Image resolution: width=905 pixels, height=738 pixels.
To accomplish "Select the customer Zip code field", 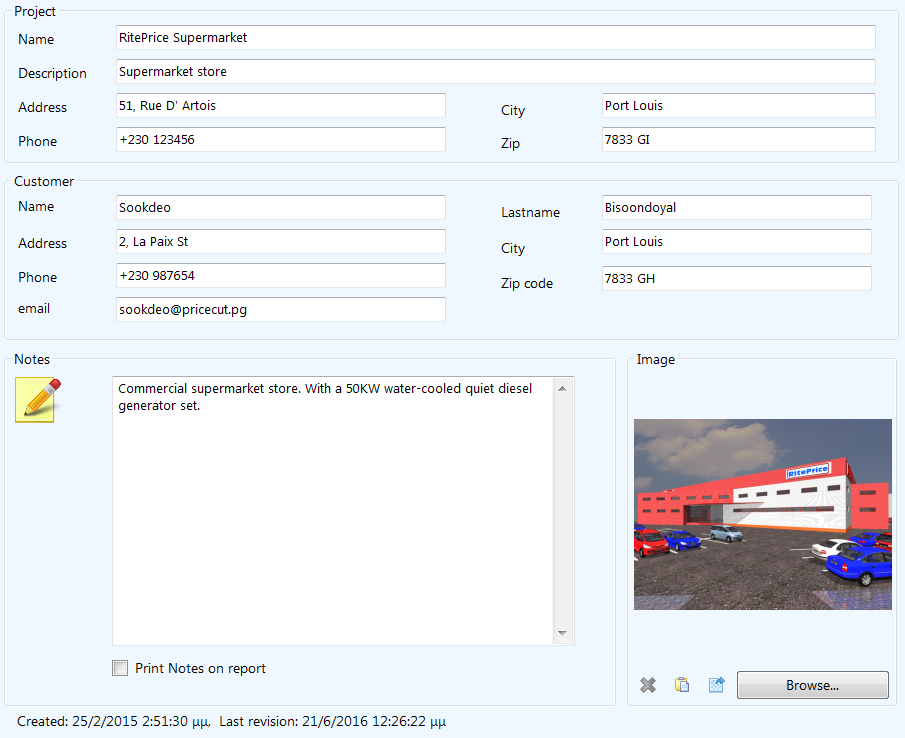I will (x=736, y=277).
